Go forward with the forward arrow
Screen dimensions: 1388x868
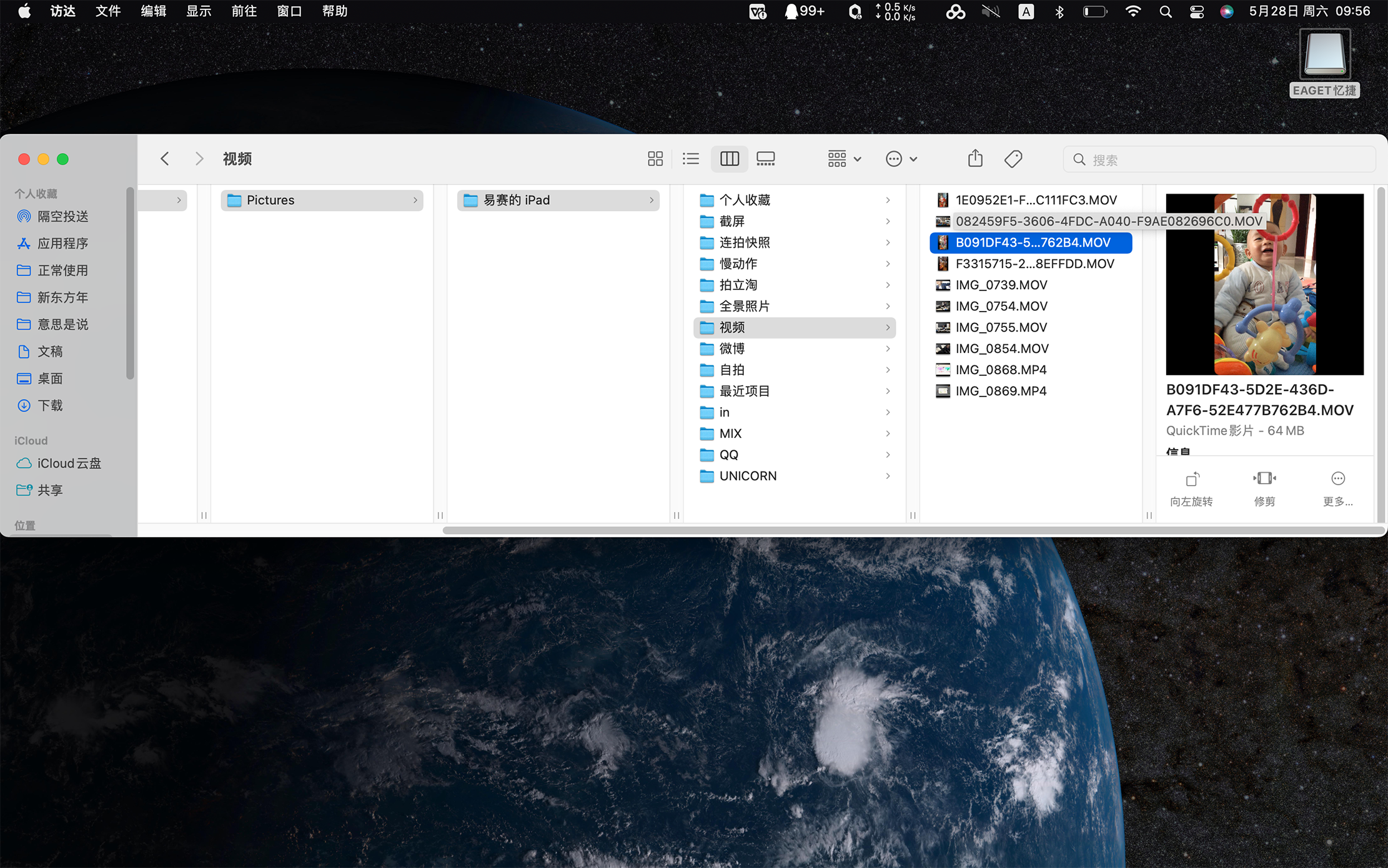tap(199, 159)
